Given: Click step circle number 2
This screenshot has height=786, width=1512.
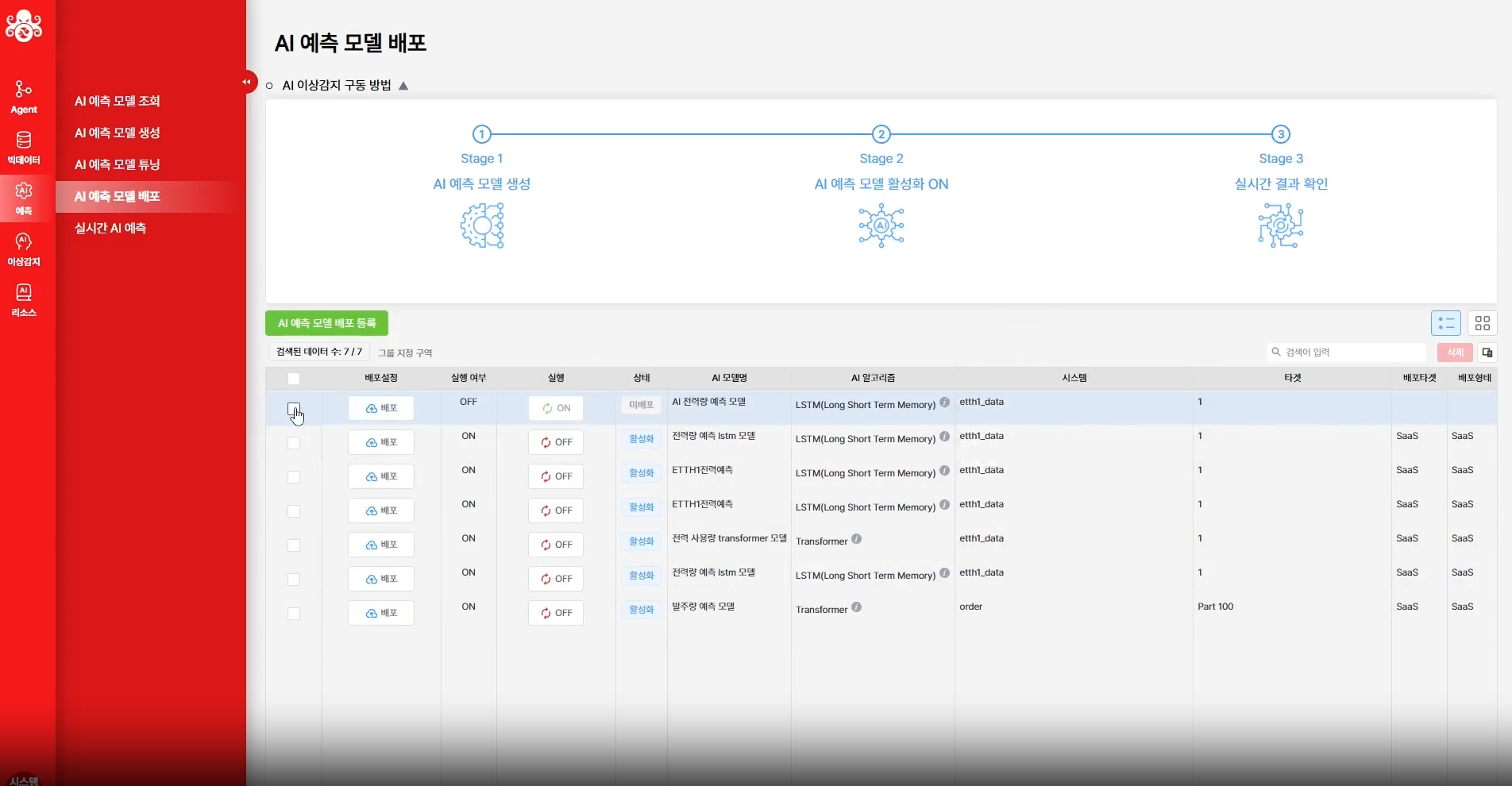Looking at the screenshot, I should (881, 134).
